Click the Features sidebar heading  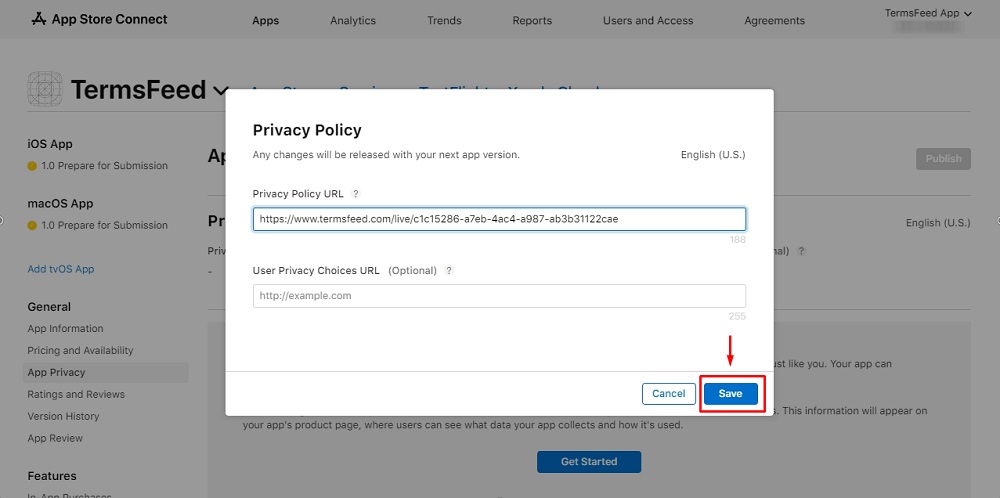pos(52,476)
